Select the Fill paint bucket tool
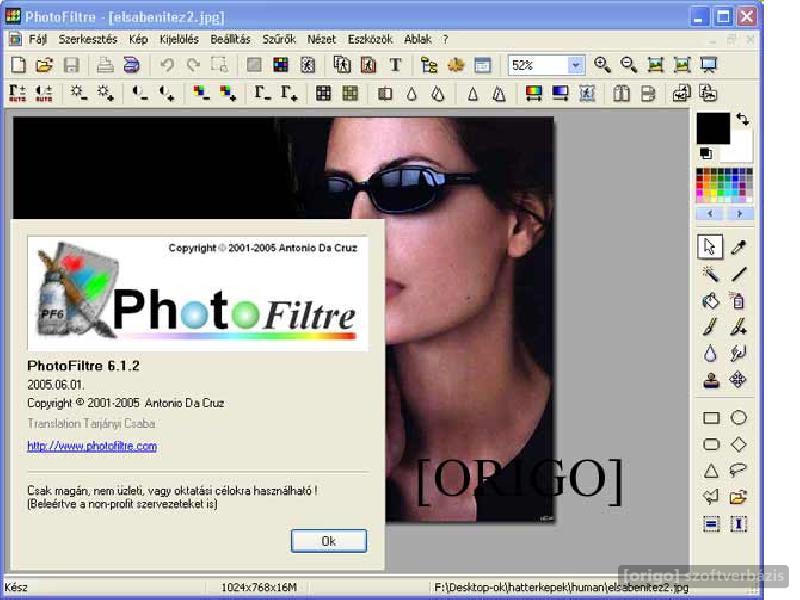Viewport: 800px width, 600px height. click(x=711, y=301)
